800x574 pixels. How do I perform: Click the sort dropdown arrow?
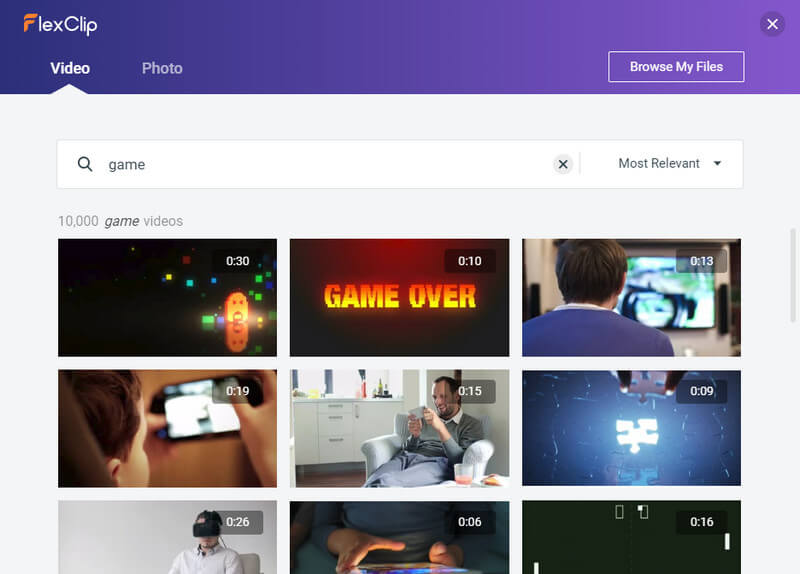[x=717, y=163]
